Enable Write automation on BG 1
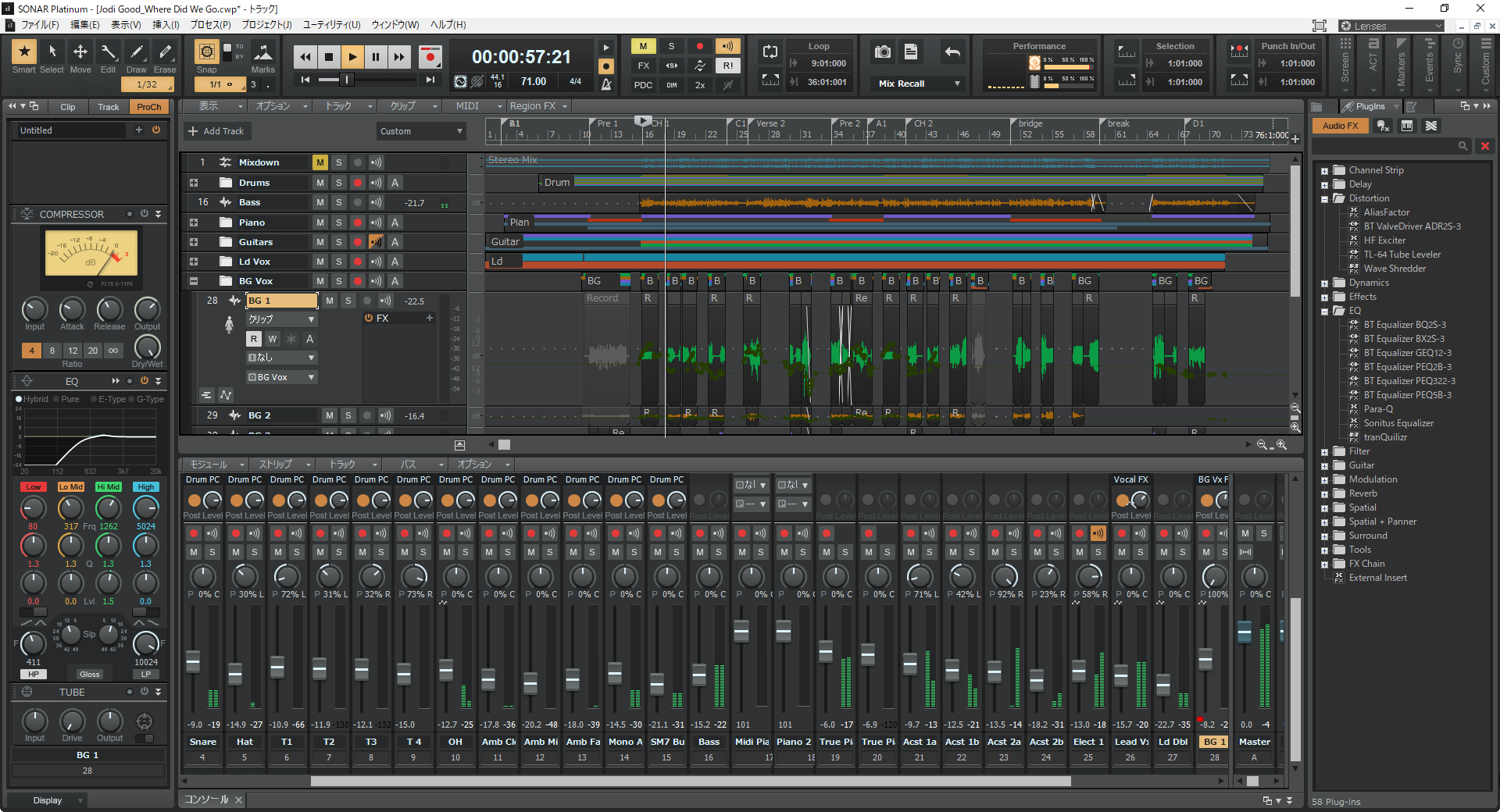The image size is (1500, 812). click(273, 339)
